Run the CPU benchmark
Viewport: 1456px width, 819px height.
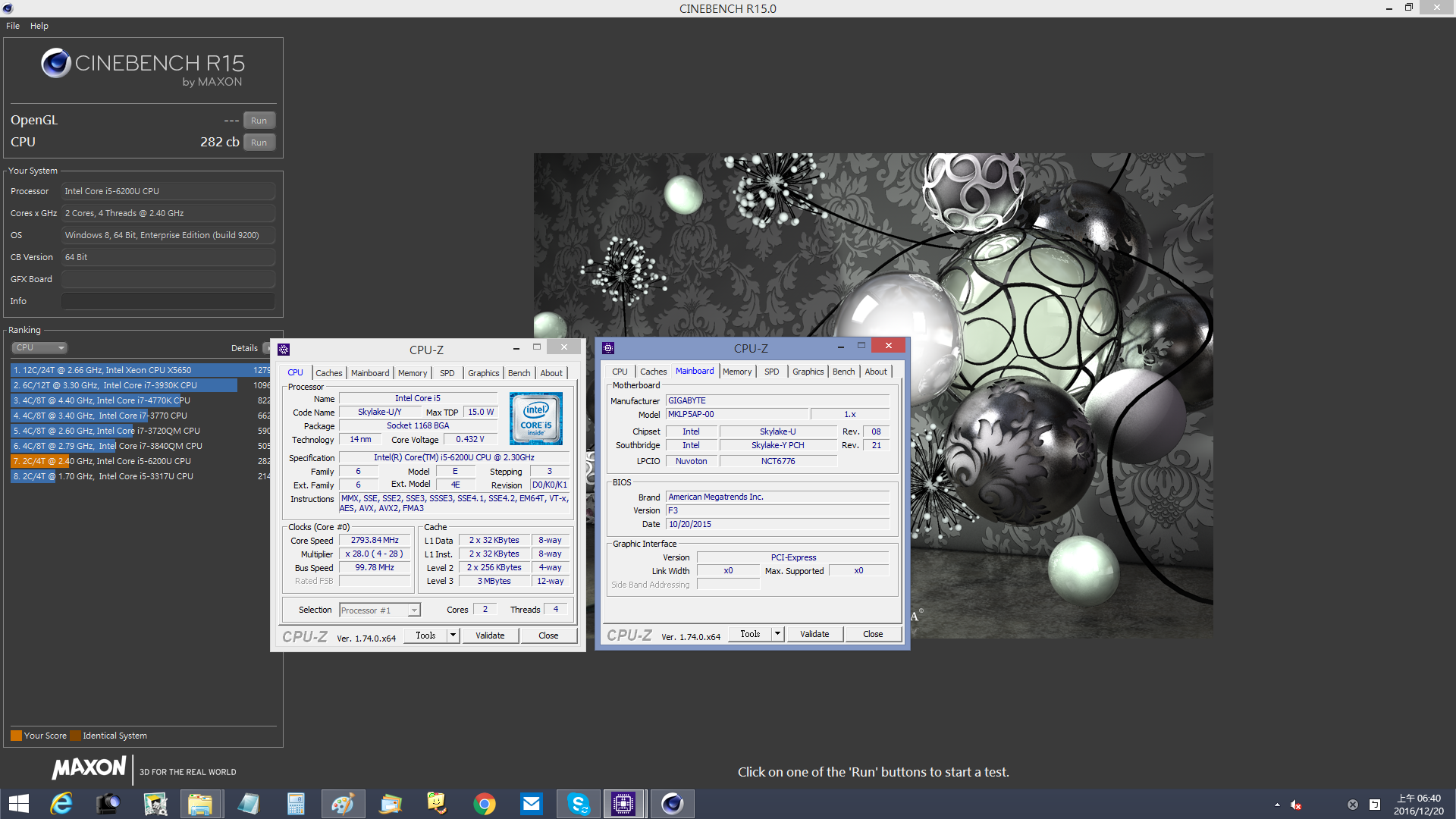coord(259,143)
